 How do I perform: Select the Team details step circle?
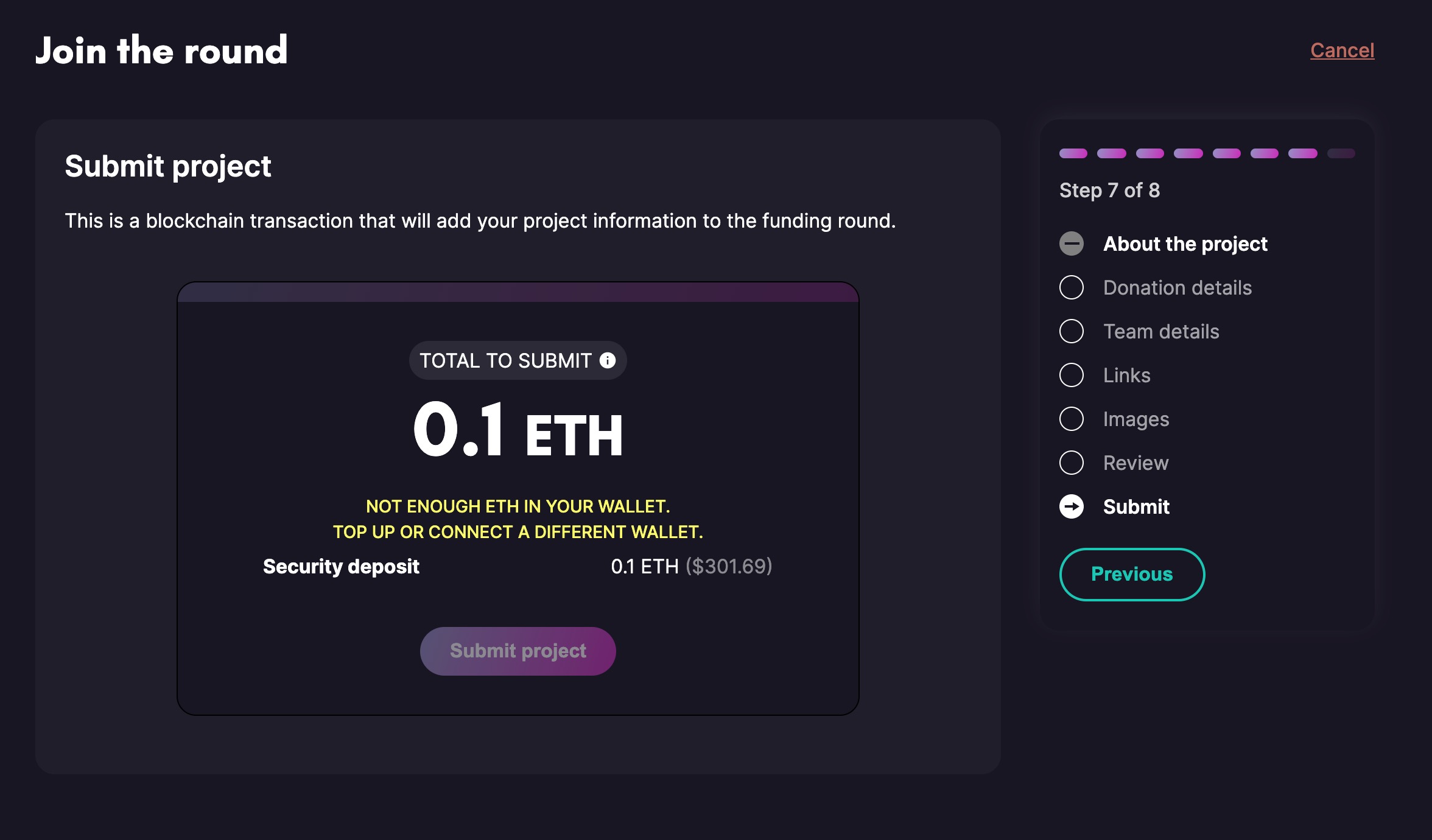click(x=1072, y=331)
